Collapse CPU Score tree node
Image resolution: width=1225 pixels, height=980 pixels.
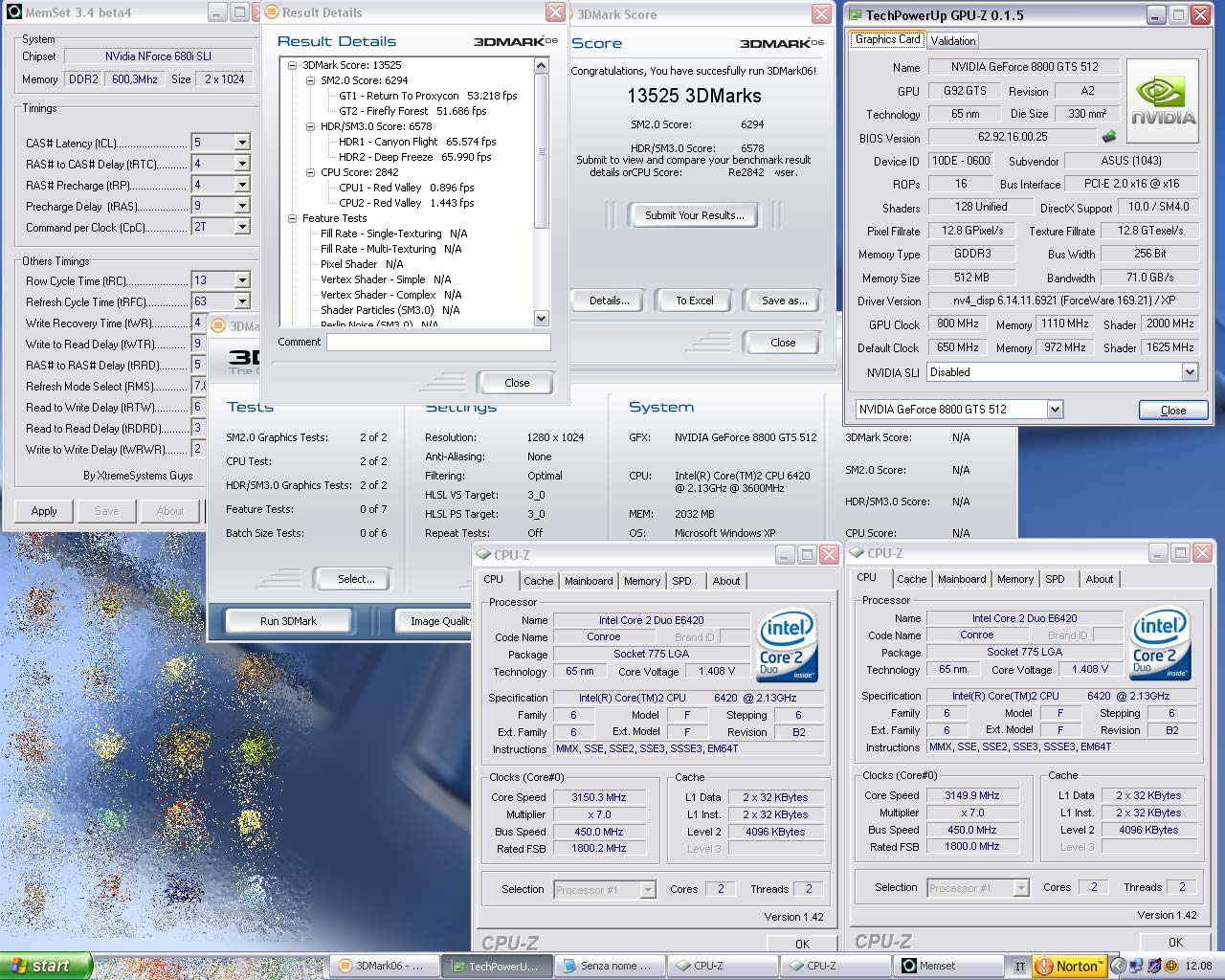point(311,172)
